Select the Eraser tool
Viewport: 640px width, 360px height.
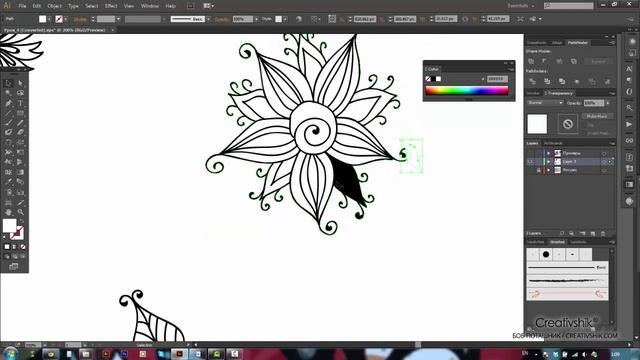tap(20, 132)
